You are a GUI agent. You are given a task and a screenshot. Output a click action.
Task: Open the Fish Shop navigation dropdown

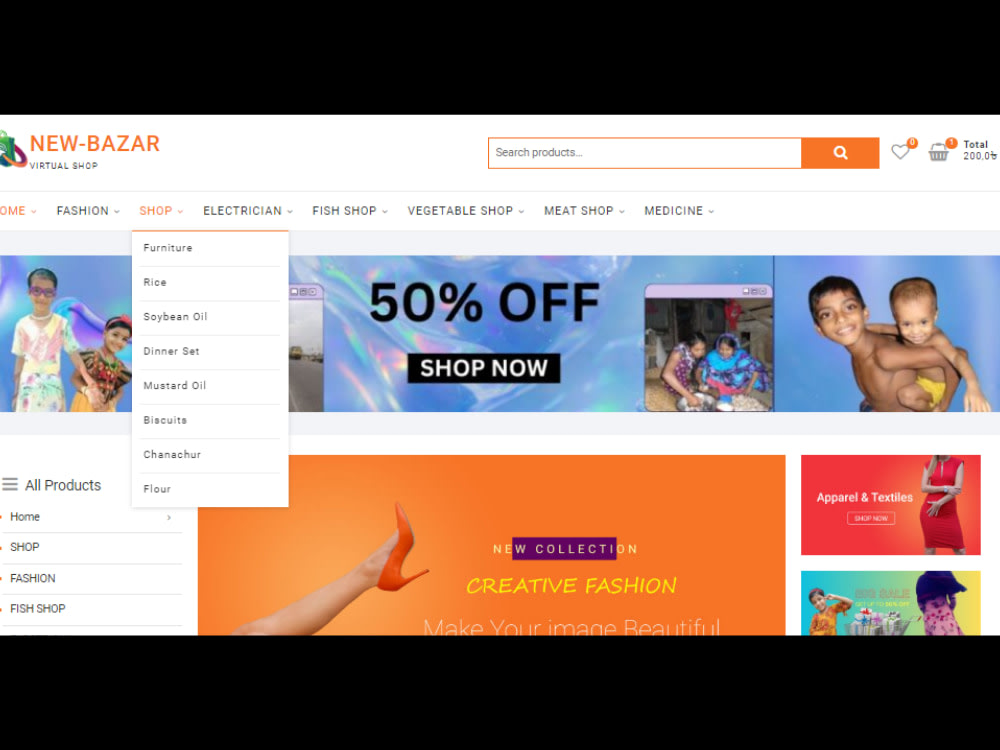[x=349, y=210]
